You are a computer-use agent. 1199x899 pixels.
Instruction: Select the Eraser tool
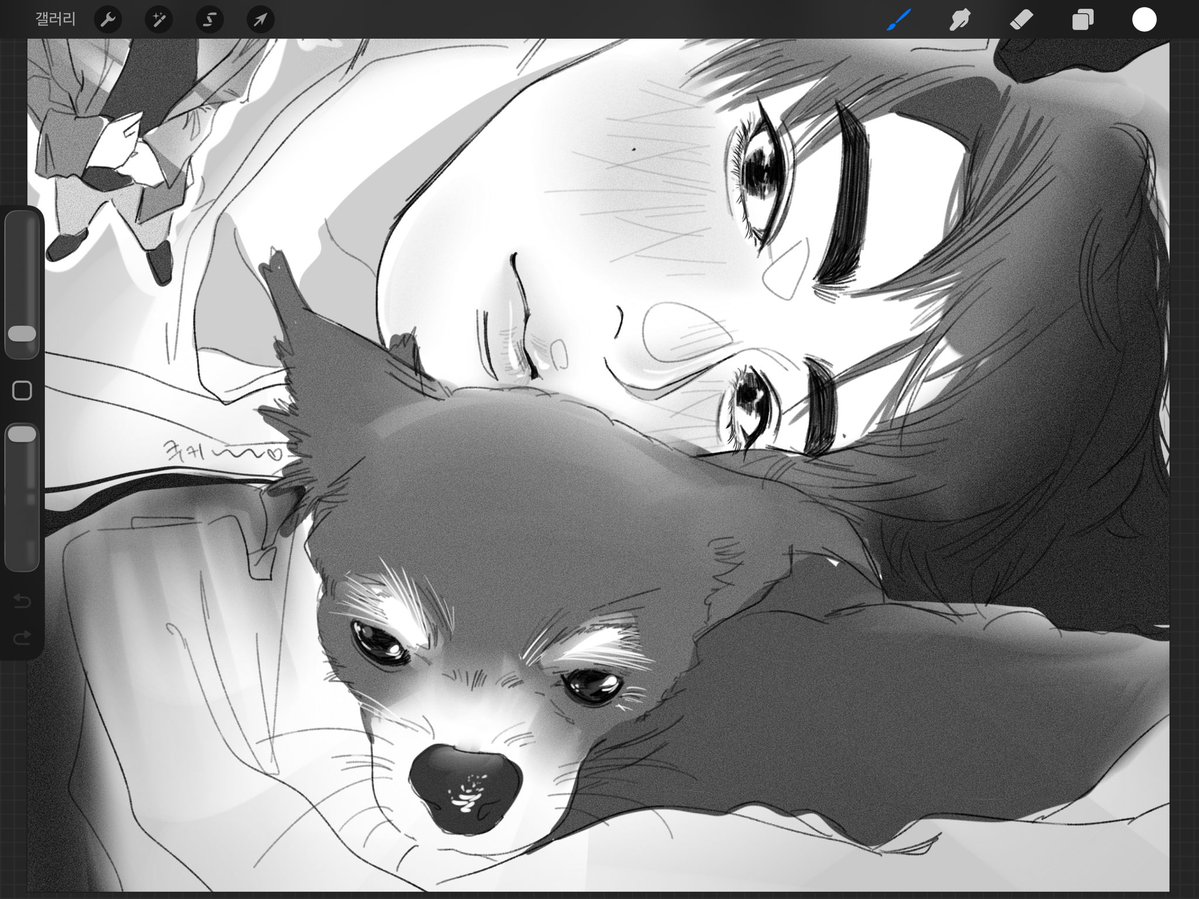(x=1022, y=19)
